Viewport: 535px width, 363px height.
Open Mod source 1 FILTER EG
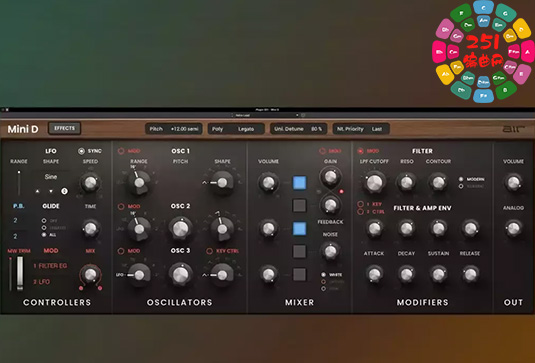pyautogui.click(x=50, y=266)
